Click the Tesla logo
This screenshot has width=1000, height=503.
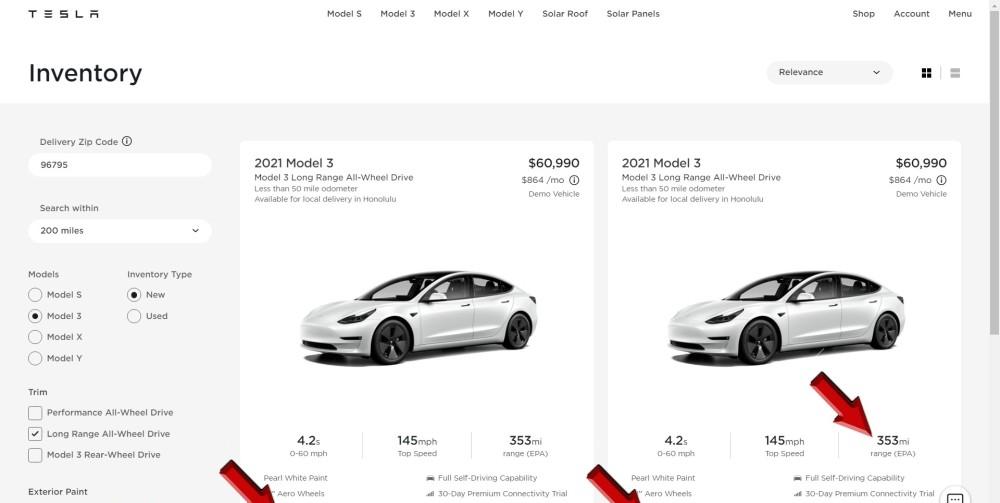[63, 13]
